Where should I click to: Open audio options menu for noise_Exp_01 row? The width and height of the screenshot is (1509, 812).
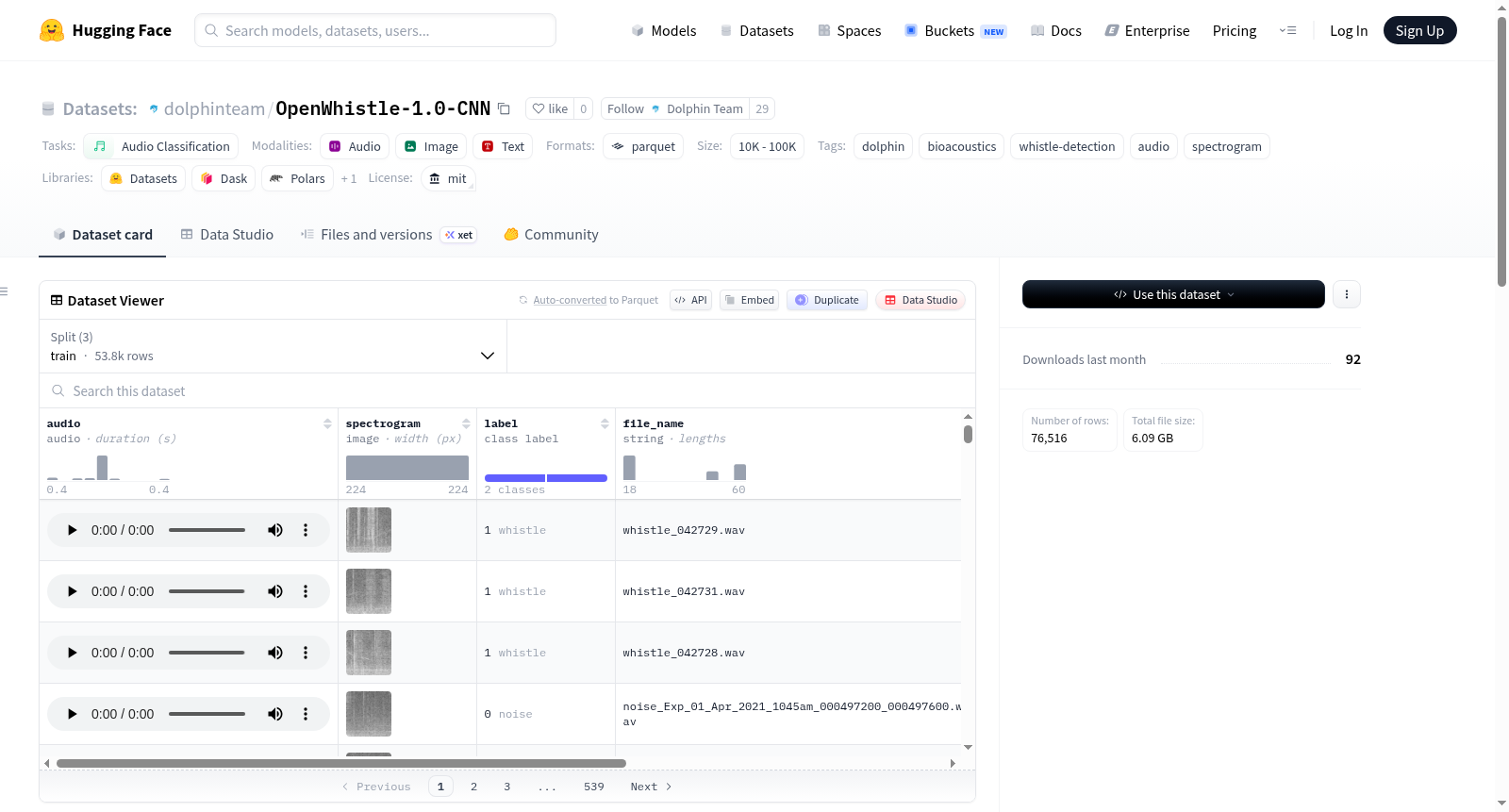pos(306,714)
